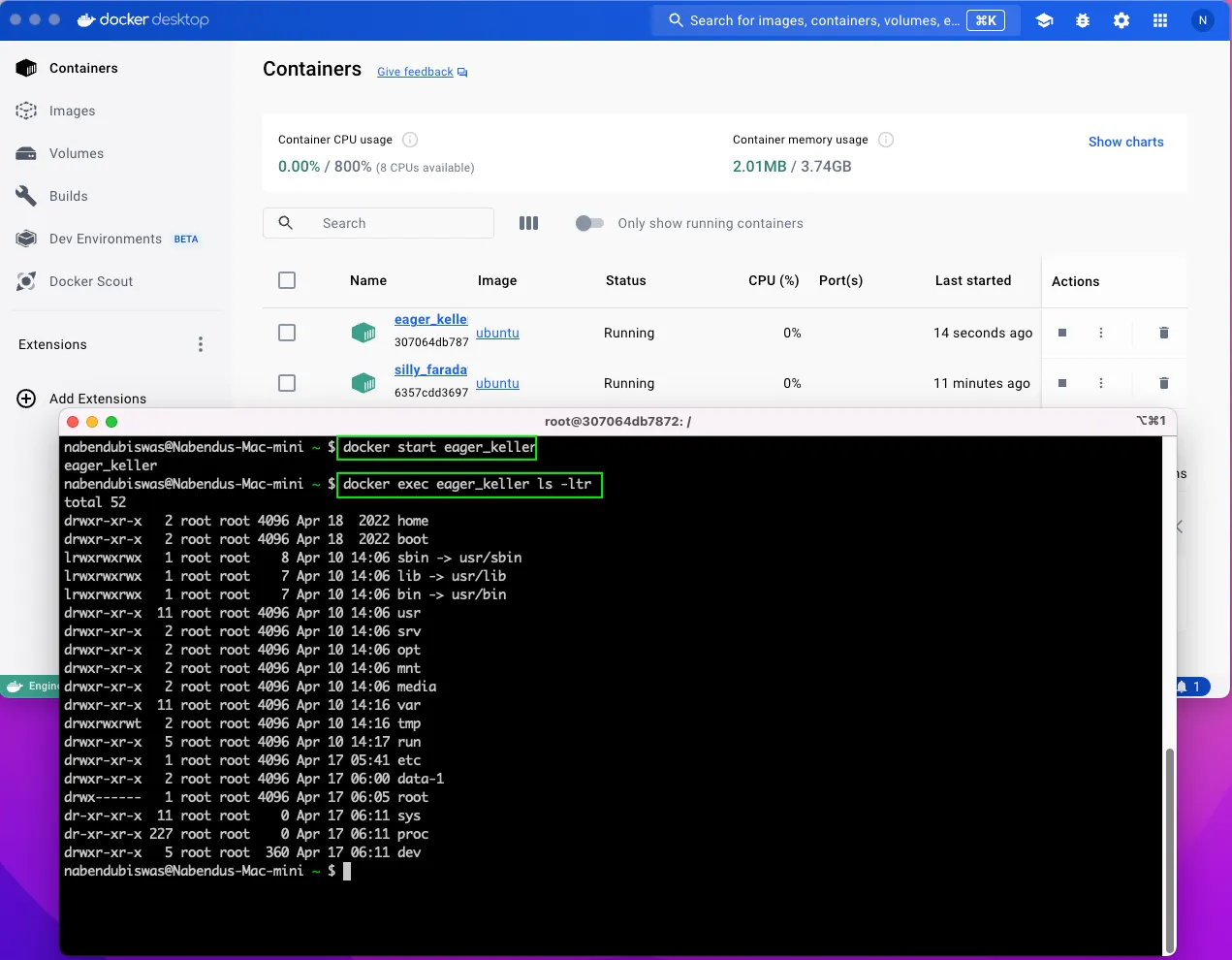Click the Dev Environments box icon
1232x960 pixels.
pyautogui.click(x=26, y=239)
